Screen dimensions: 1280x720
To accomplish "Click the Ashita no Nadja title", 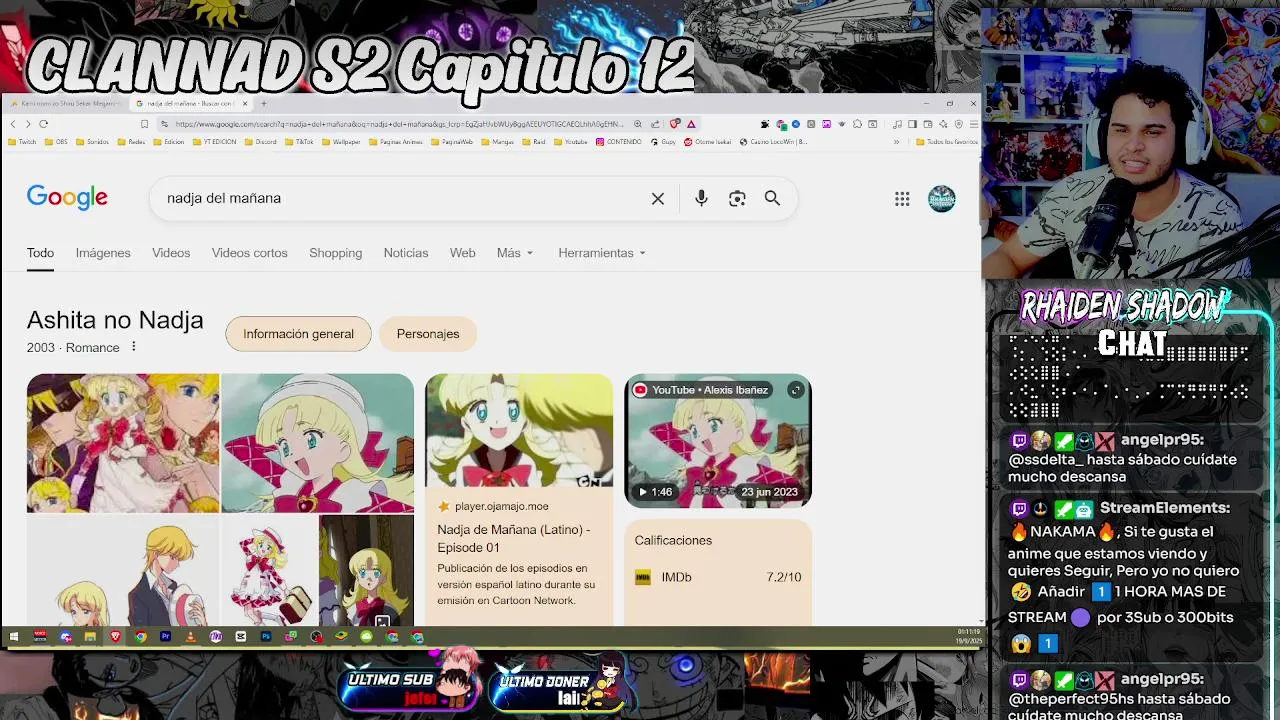I will click(115, 320).
